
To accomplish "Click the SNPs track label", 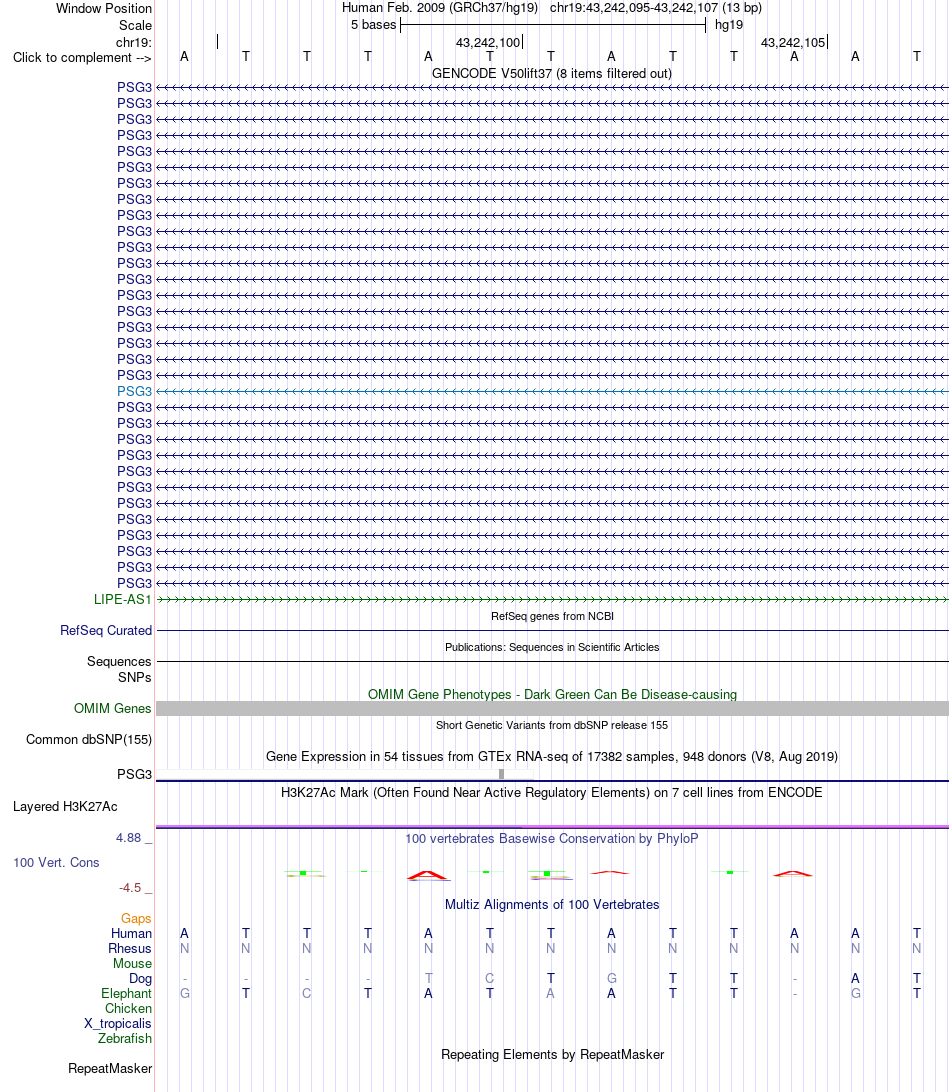I will [134, 678].
